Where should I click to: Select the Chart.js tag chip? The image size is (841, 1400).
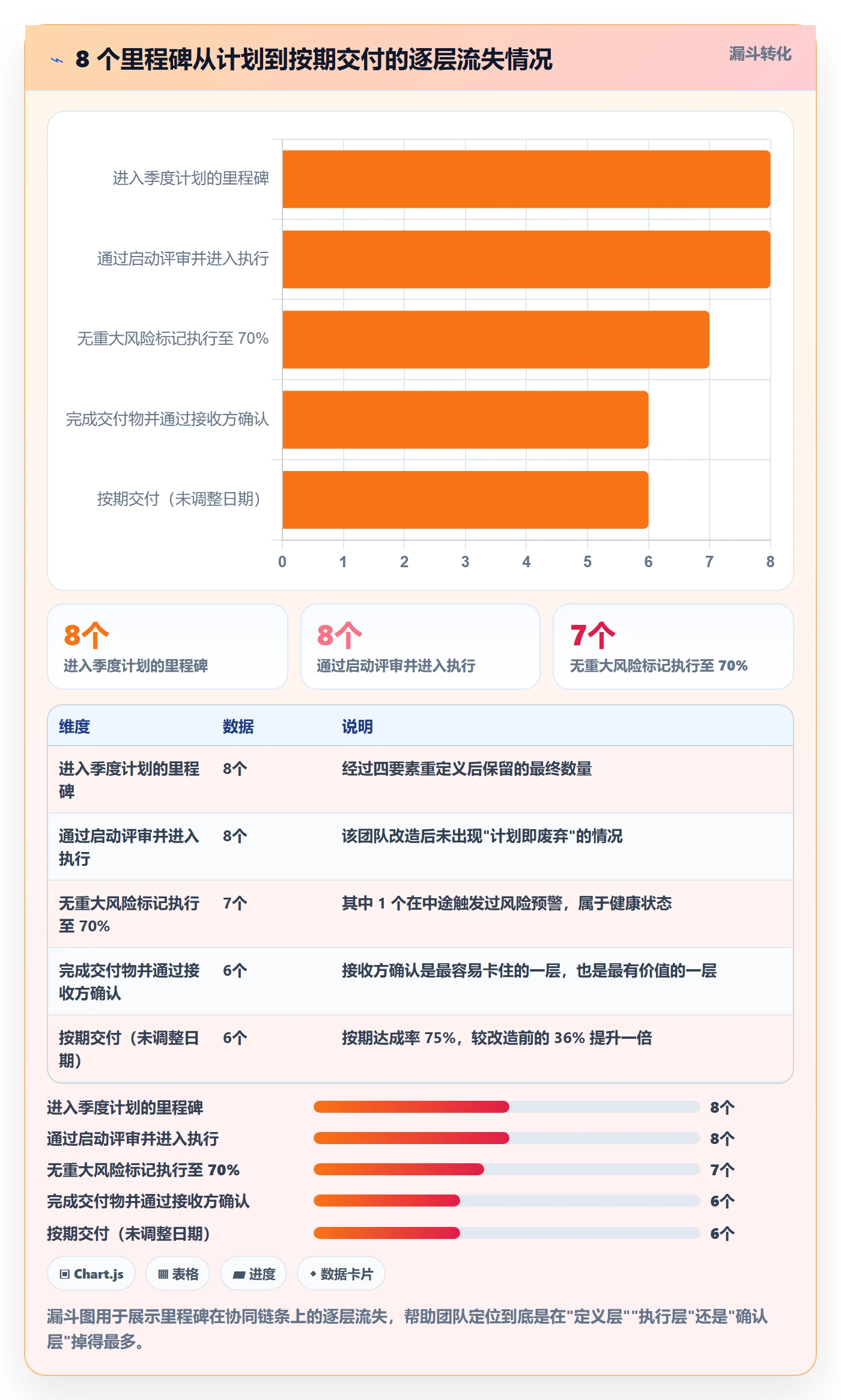click(x=91, y=1273)
